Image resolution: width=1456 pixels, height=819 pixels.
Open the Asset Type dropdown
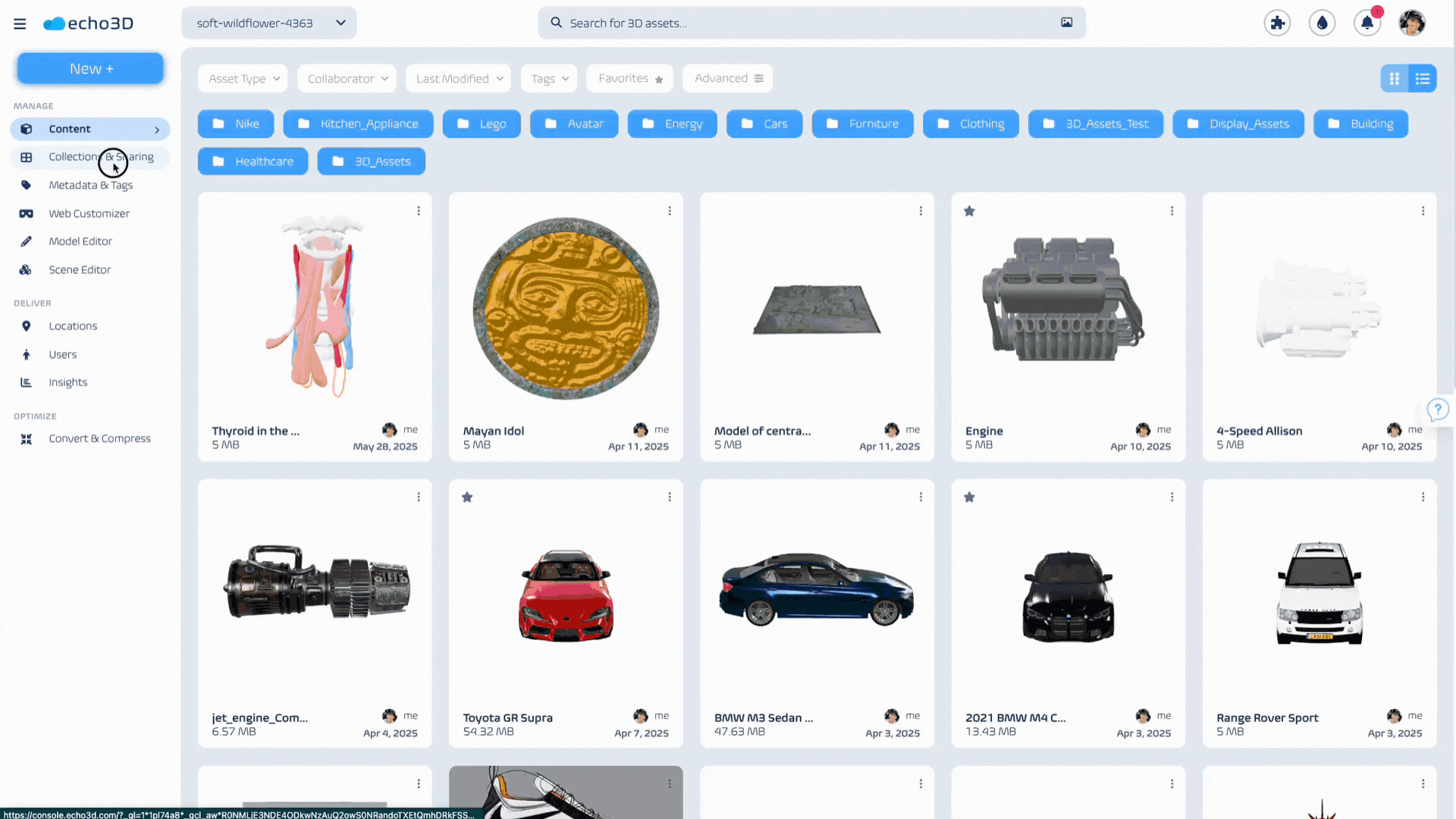(x=243, y=78)
